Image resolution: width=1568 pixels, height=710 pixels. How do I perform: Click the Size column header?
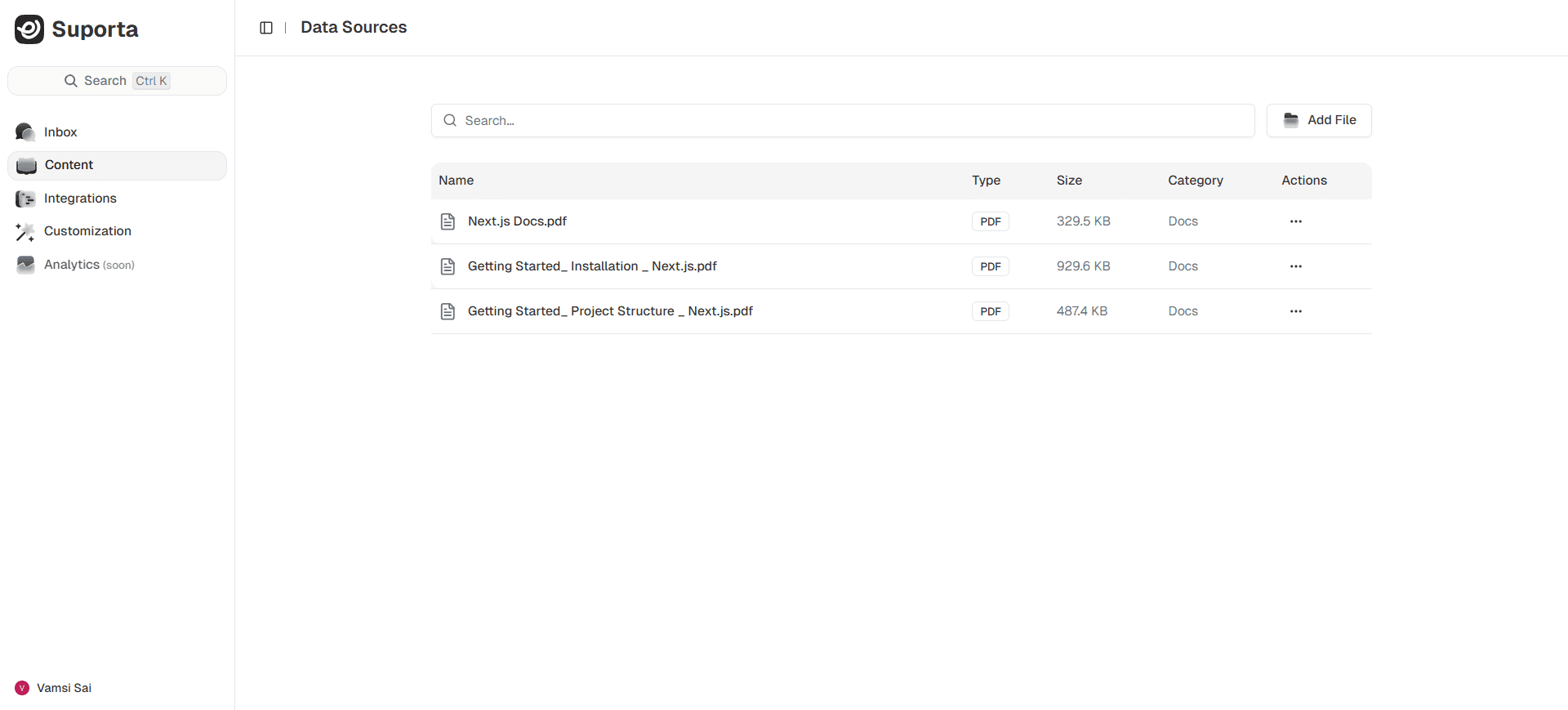tap(1069, 181)
